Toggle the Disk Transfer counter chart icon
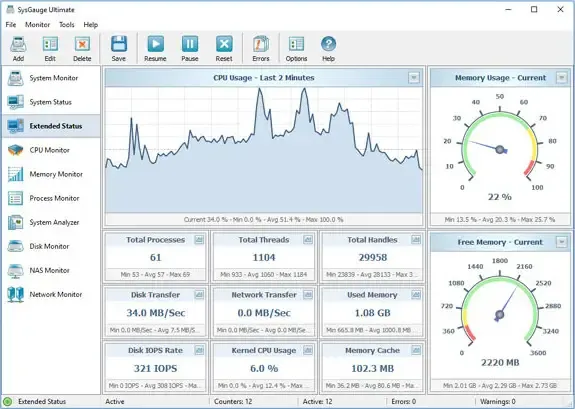The height and width of the screenshot is (409, 575). 199,295
